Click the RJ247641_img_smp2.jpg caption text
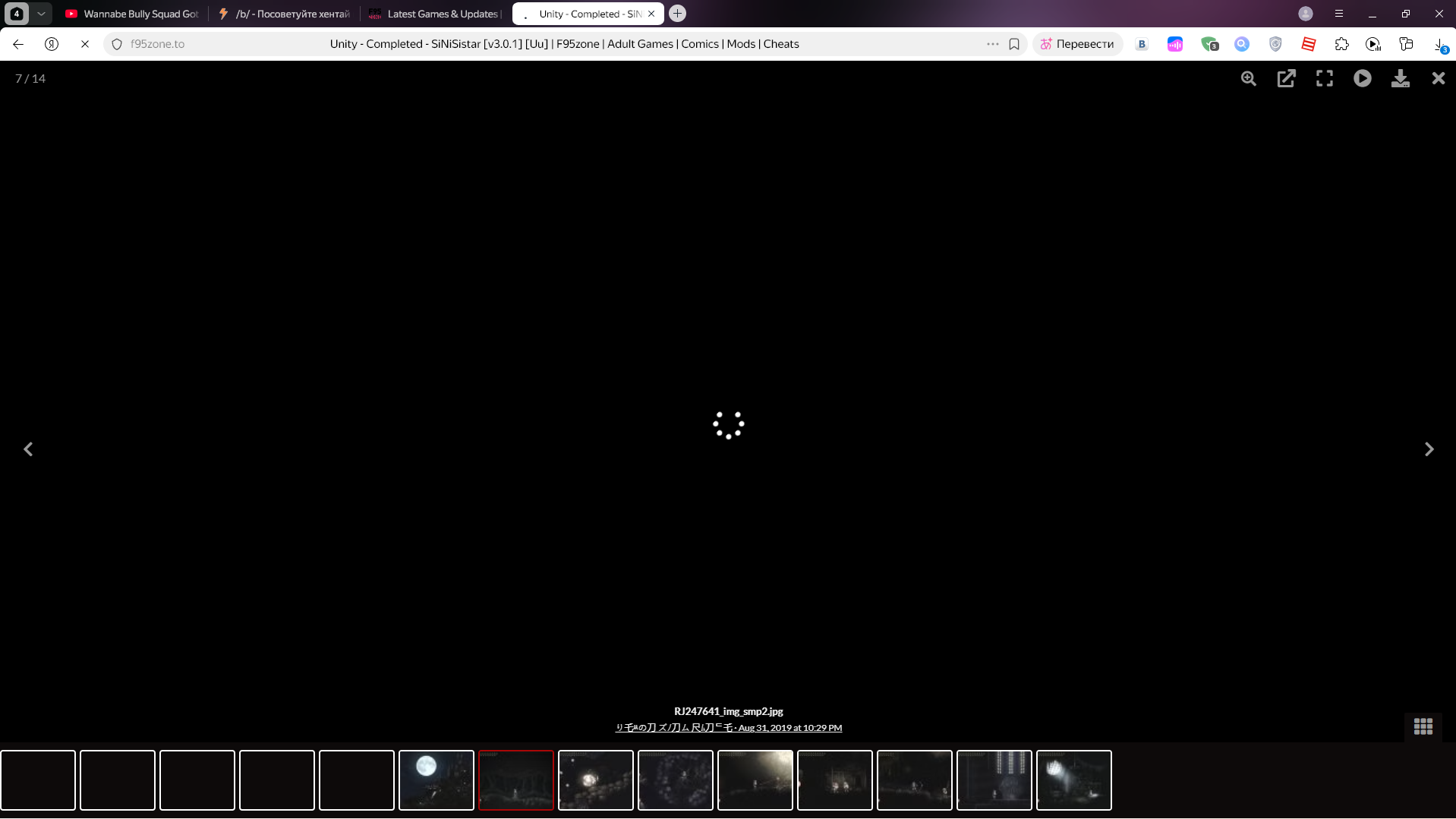 pyautogui.click(x=729, y=712)
